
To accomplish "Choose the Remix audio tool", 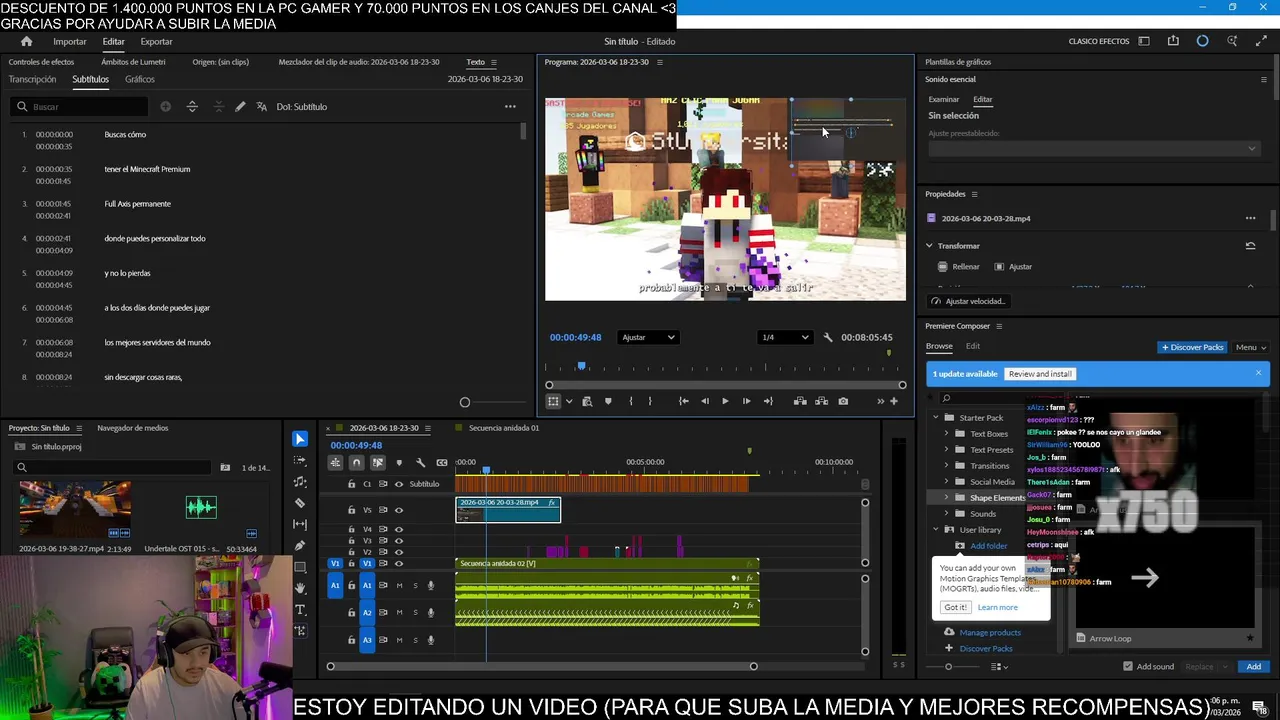I will click(300, 482).
